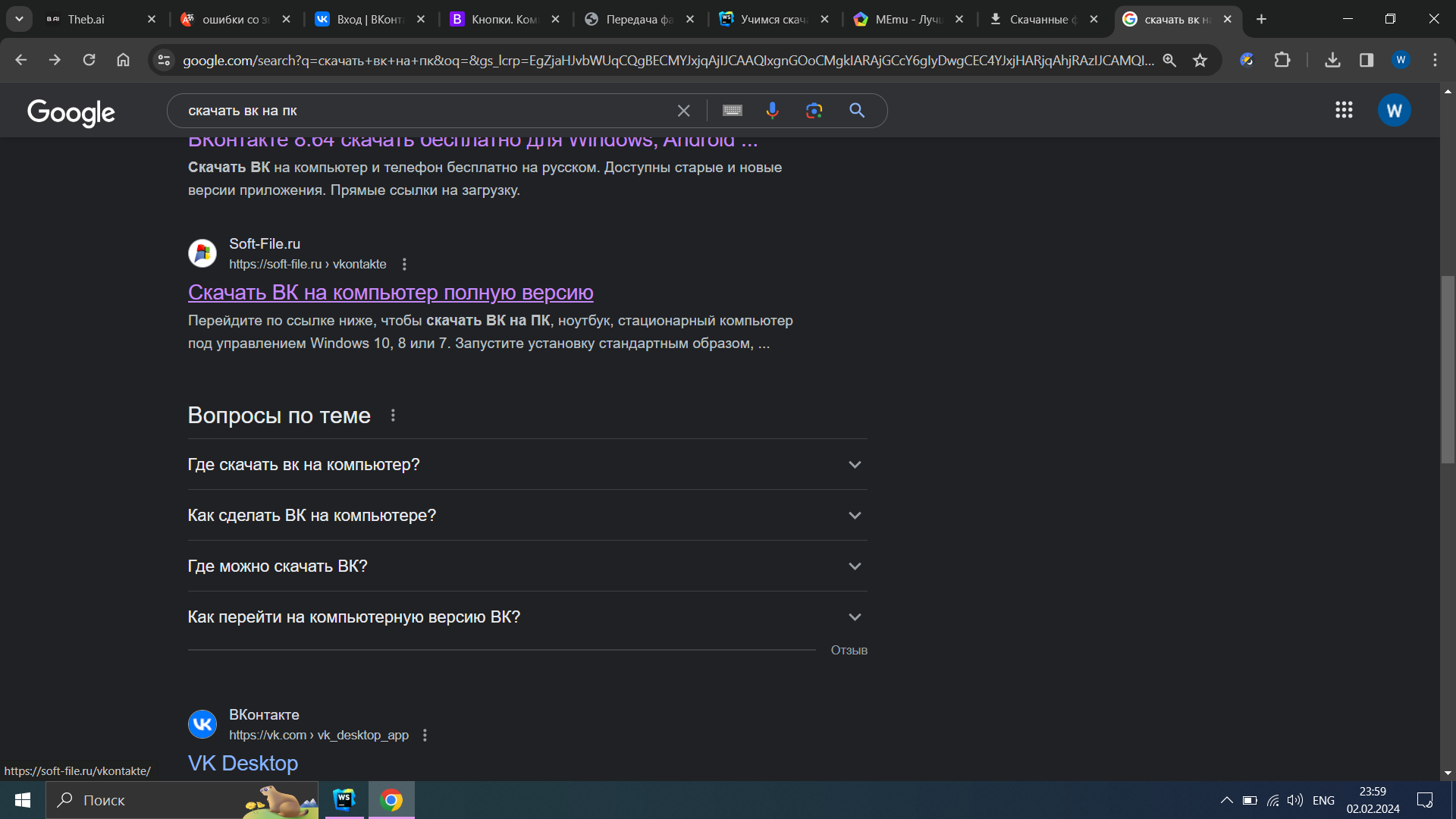Open Chrome from the taskbar
Image resolution: width=1456 pixels, height=819 pixels.
click(391, 800)
